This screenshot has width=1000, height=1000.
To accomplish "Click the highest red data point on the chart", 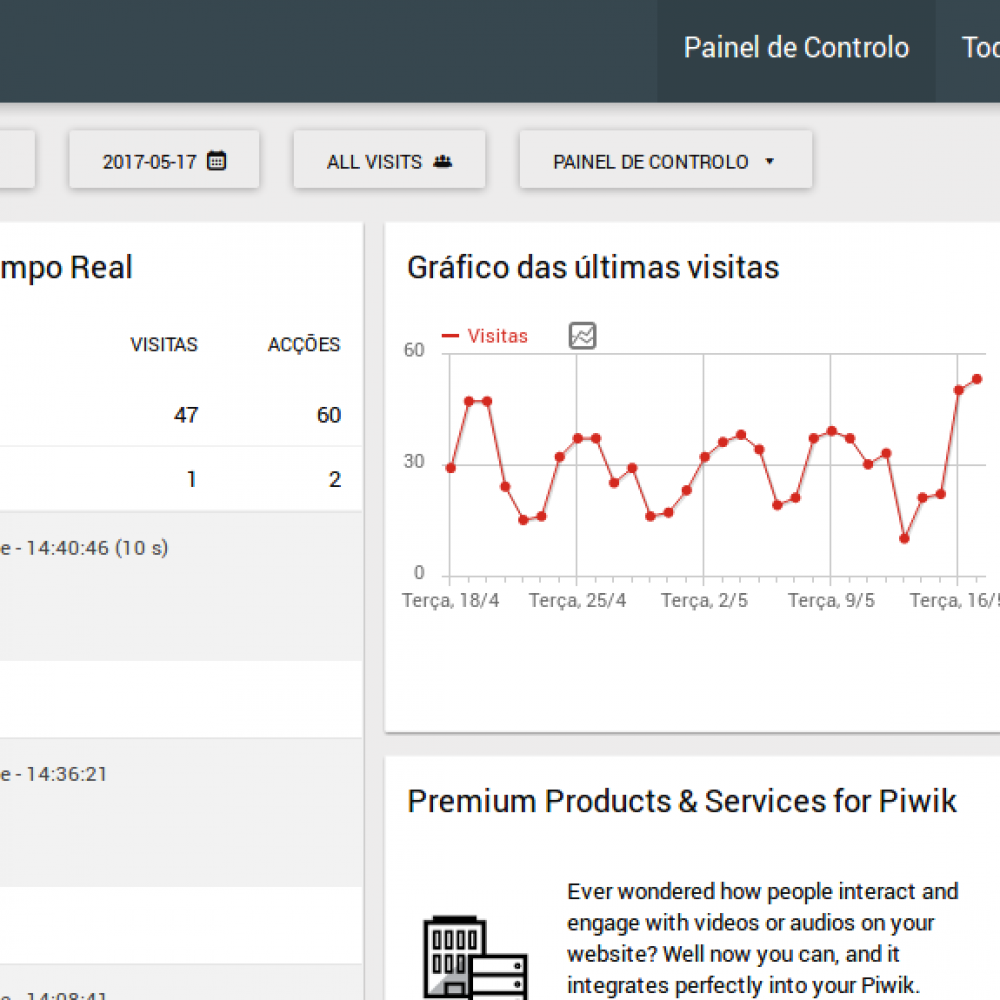I will coord(977,379).
